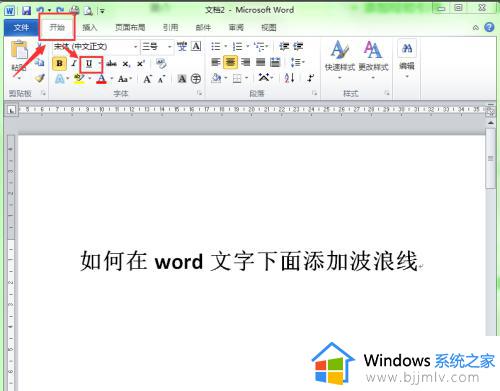Open Asian layout options
Screen dimensions: 500x391
(x=265, y=78)
